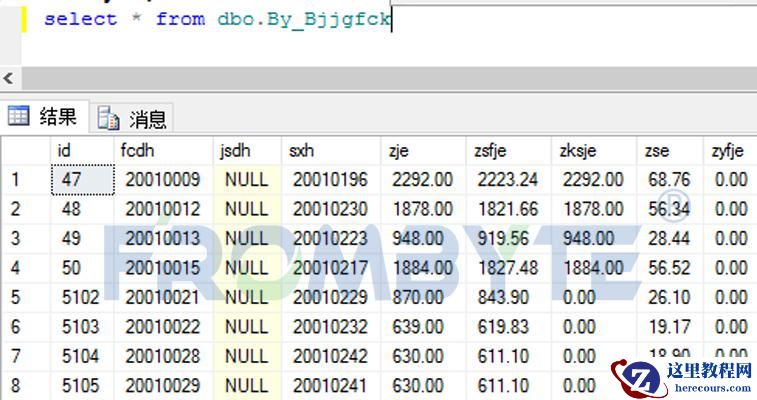Click sxh cell 20010217
Image resolution: width=757 pixels, height=400 pixels.
(x=331, y=268)
